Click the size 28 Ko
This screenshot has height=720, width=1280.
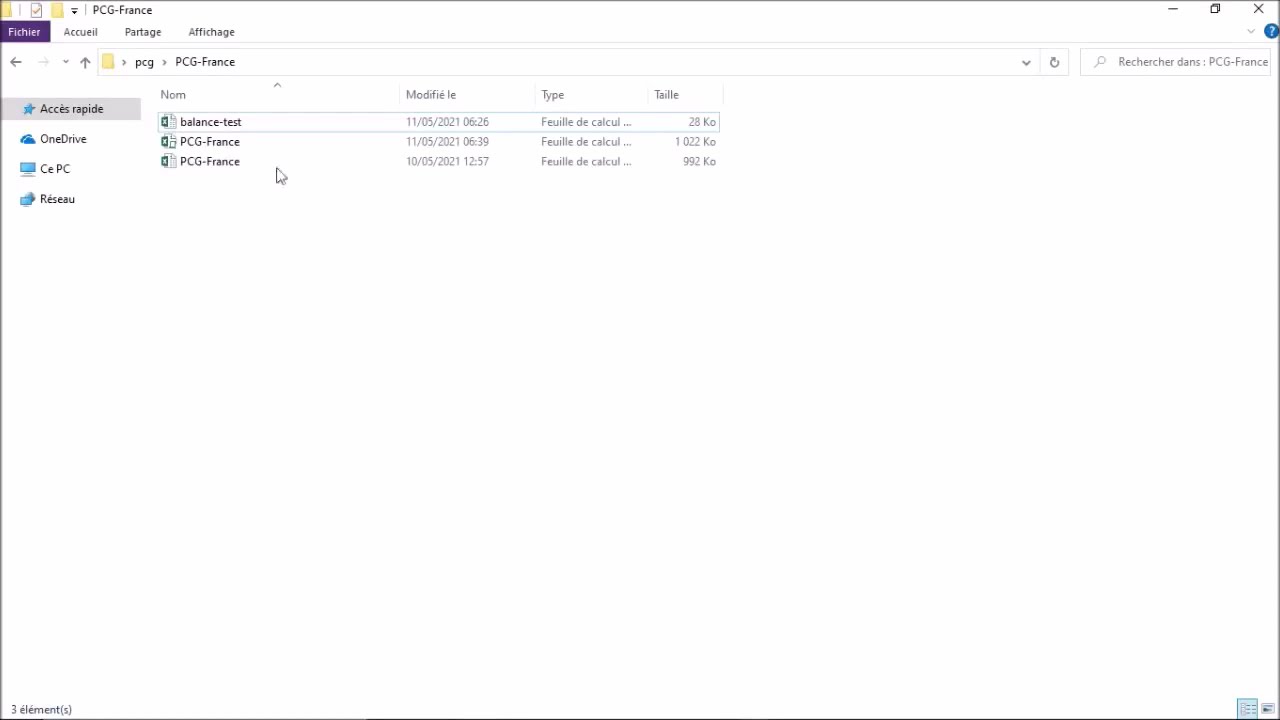click(702, 122)
